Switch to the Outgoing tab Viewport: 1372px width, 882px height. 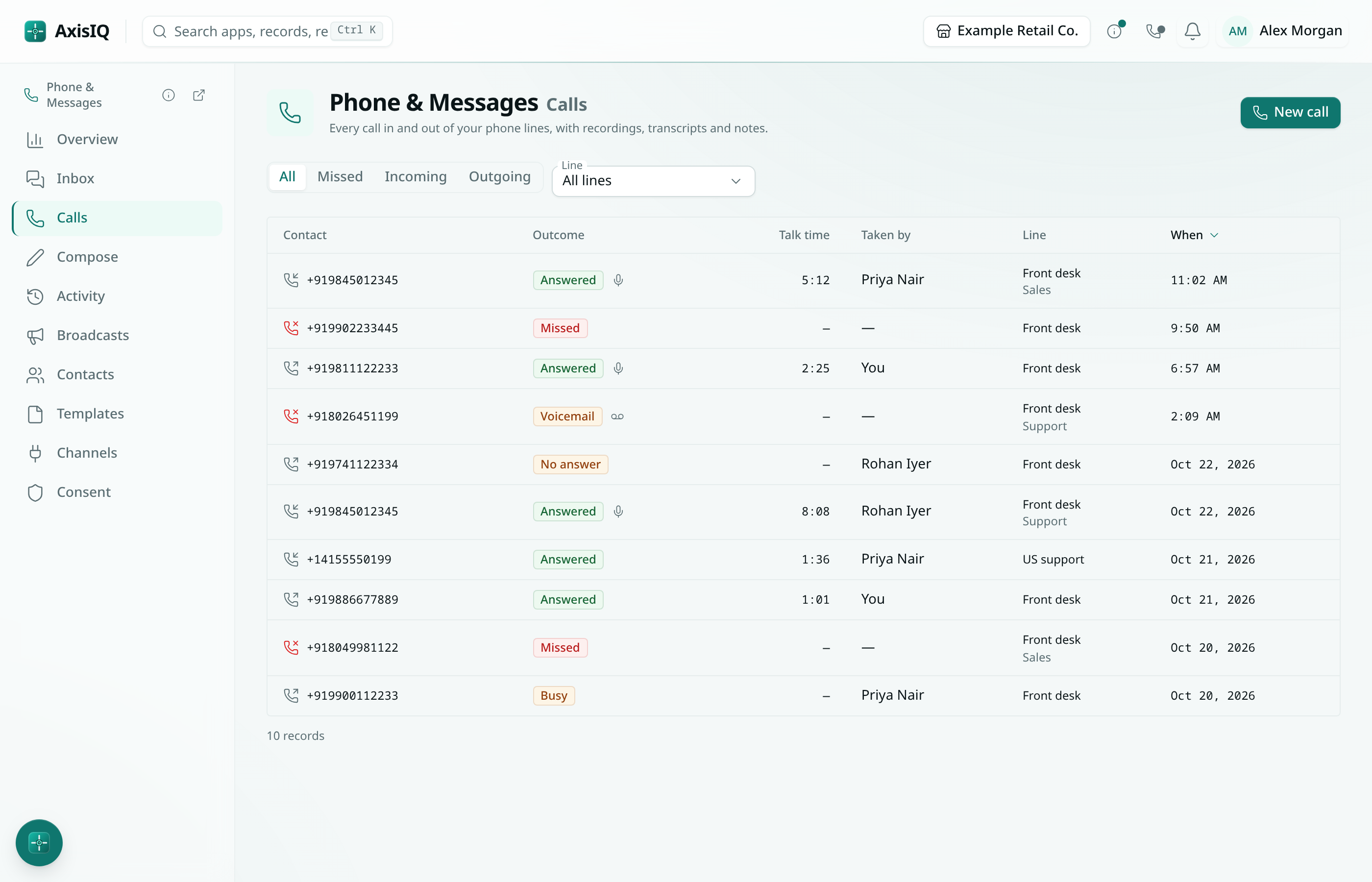pyautogui.click(x=499, y=177)
